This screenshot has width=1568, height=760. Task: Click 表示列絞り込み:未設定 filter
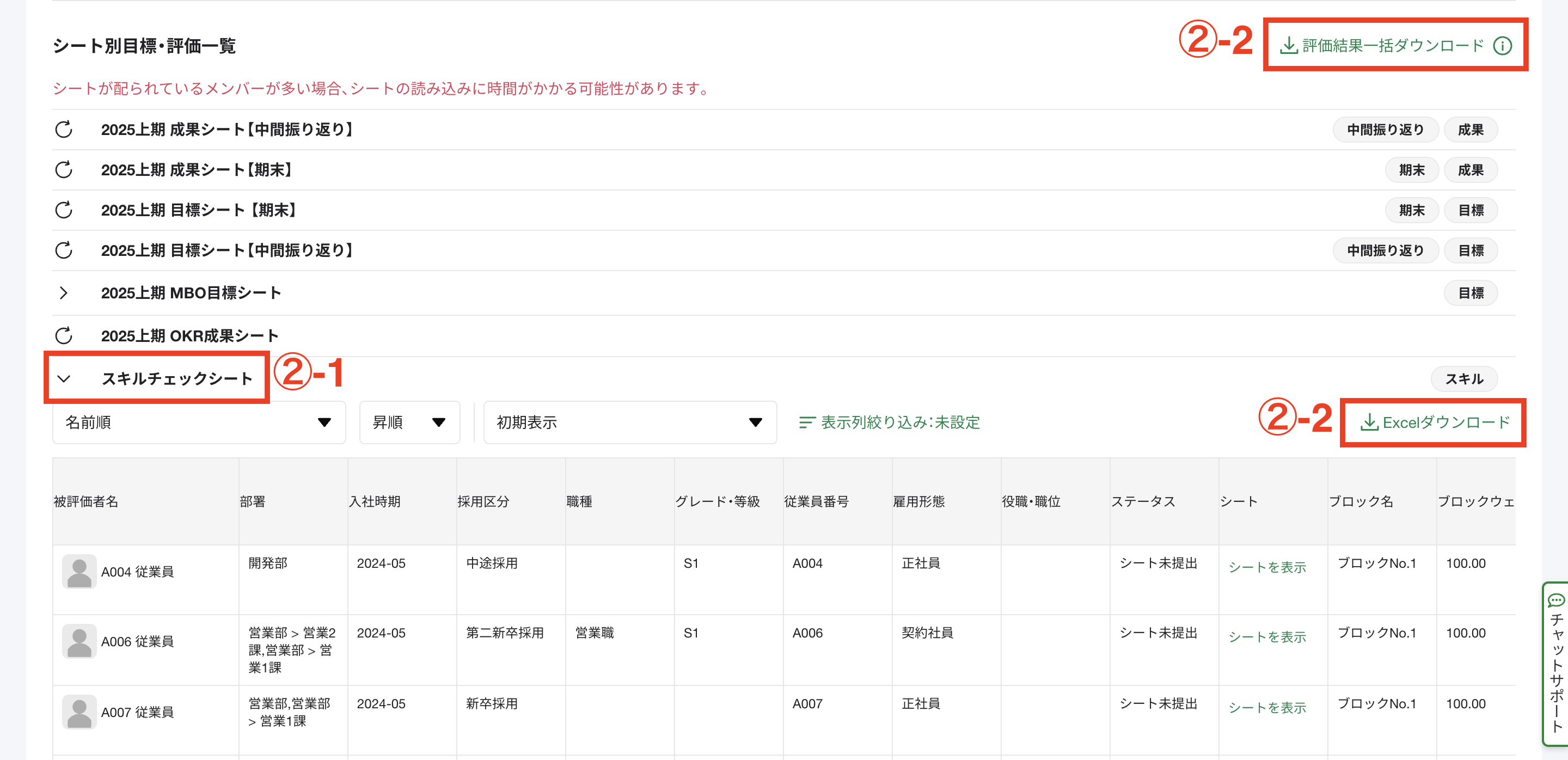(x=889, y=422)
